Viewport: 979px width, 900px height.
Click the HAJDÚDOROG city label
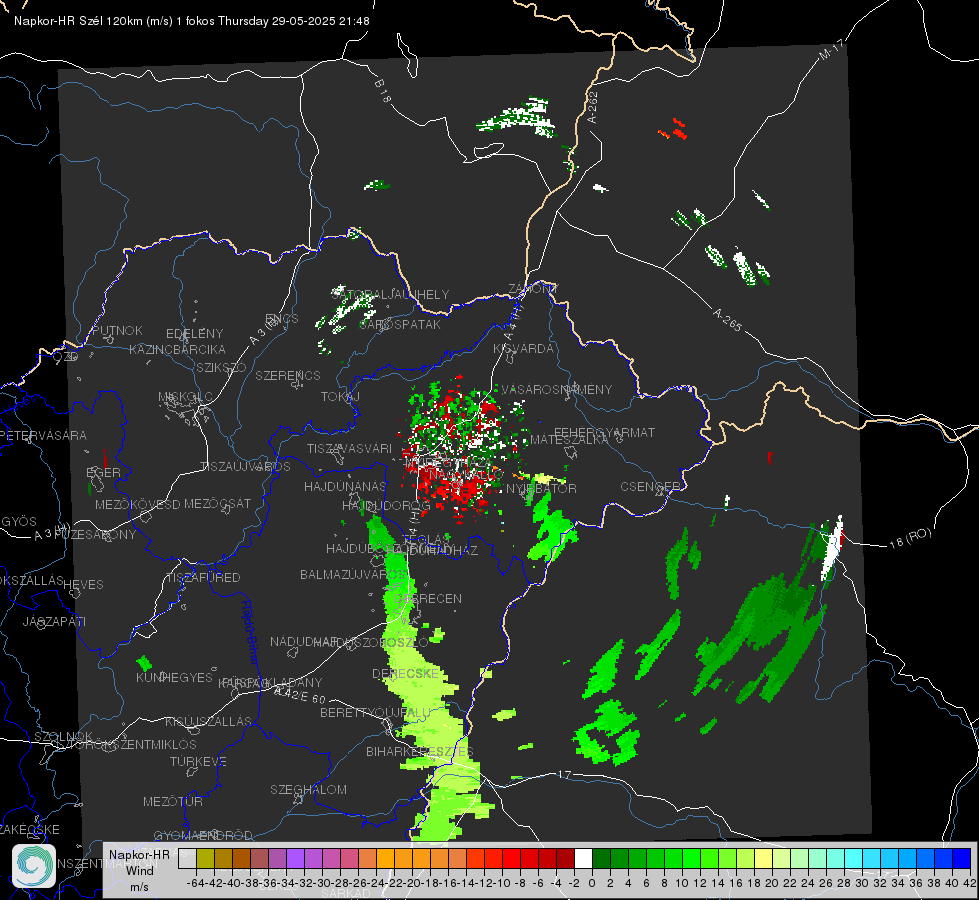pos(386,505)
